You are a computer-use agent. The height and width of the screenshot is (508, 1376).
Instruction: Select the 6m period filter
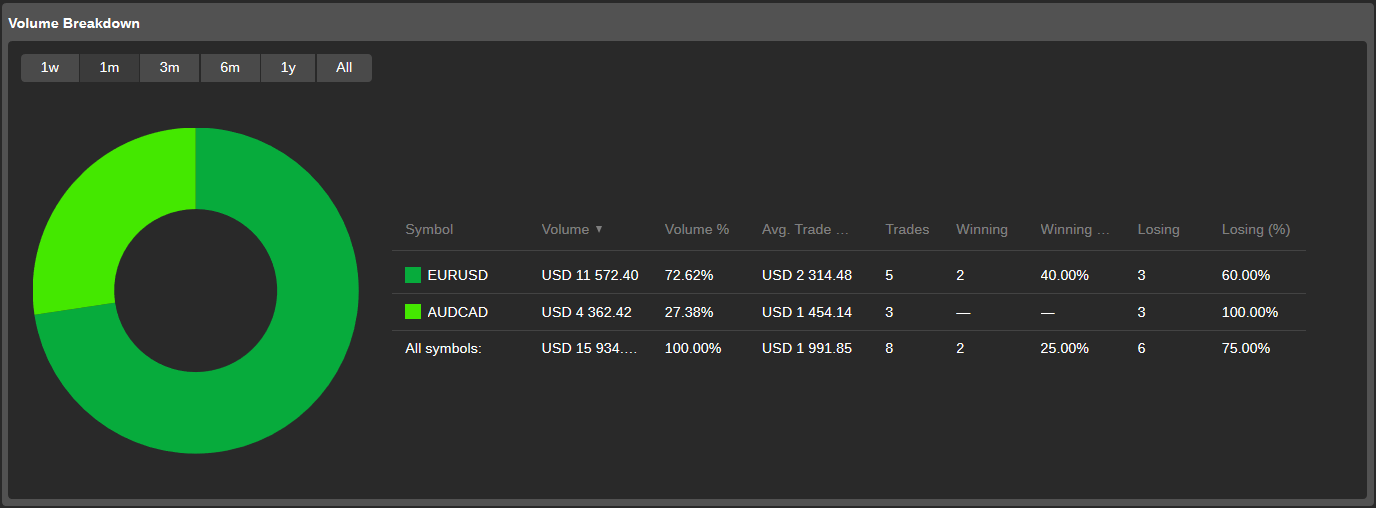tap(230, 68)
